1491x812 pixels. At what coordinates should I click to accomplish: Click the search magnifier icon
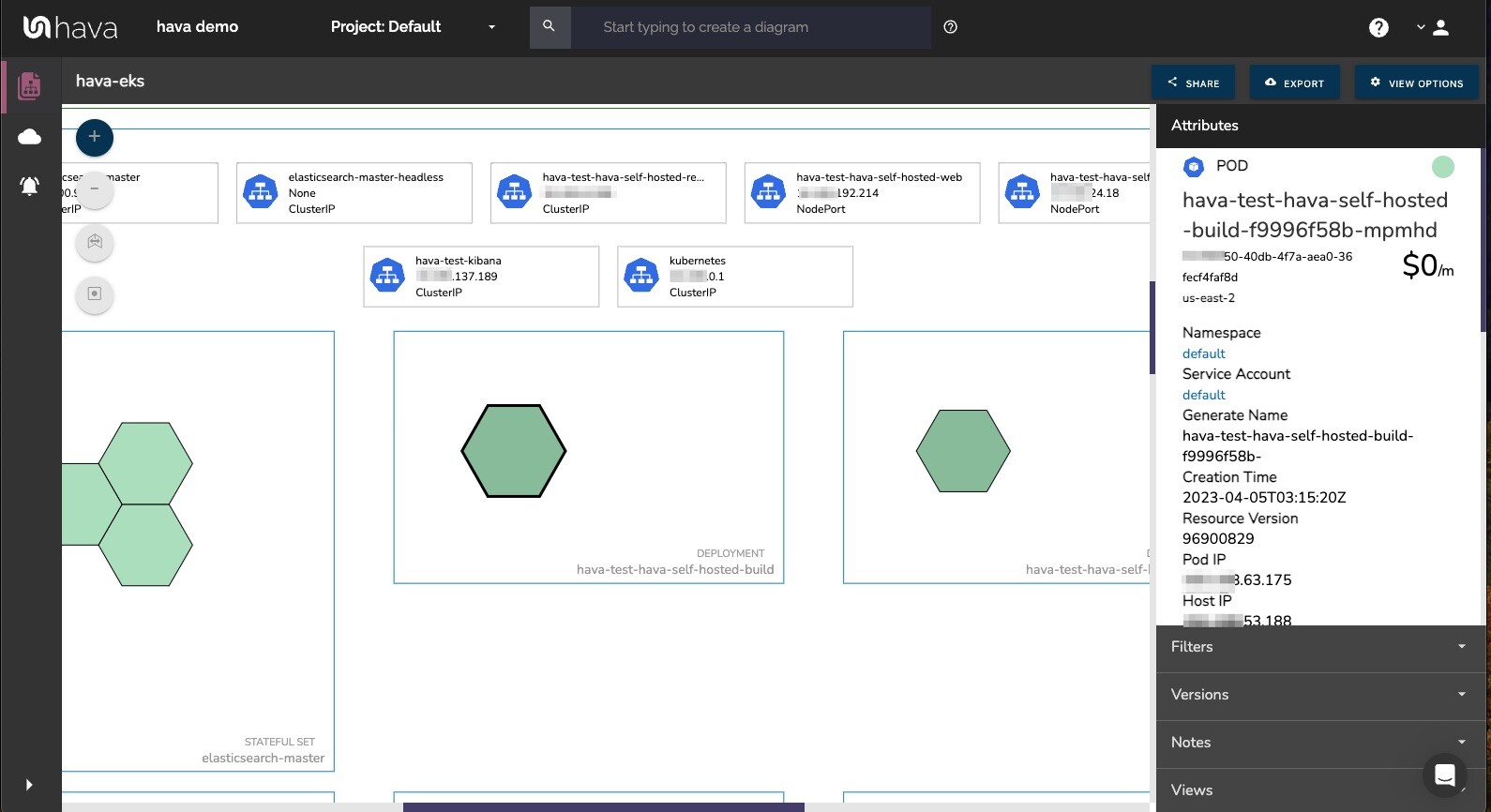[550, 27]
